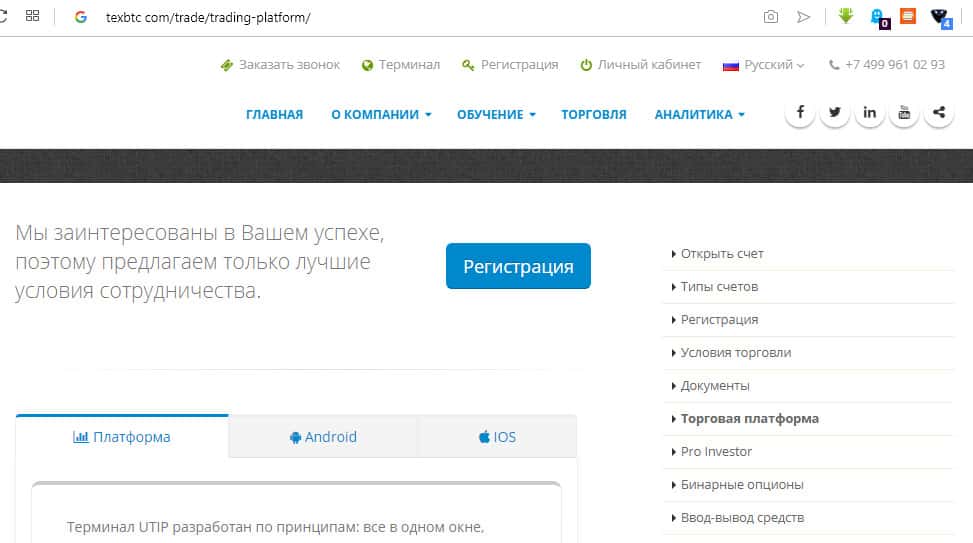The height and width of the screenshot is (543, 973).
Task: Click the globe icon next to Терминал
Action: (x=367, y=65)
